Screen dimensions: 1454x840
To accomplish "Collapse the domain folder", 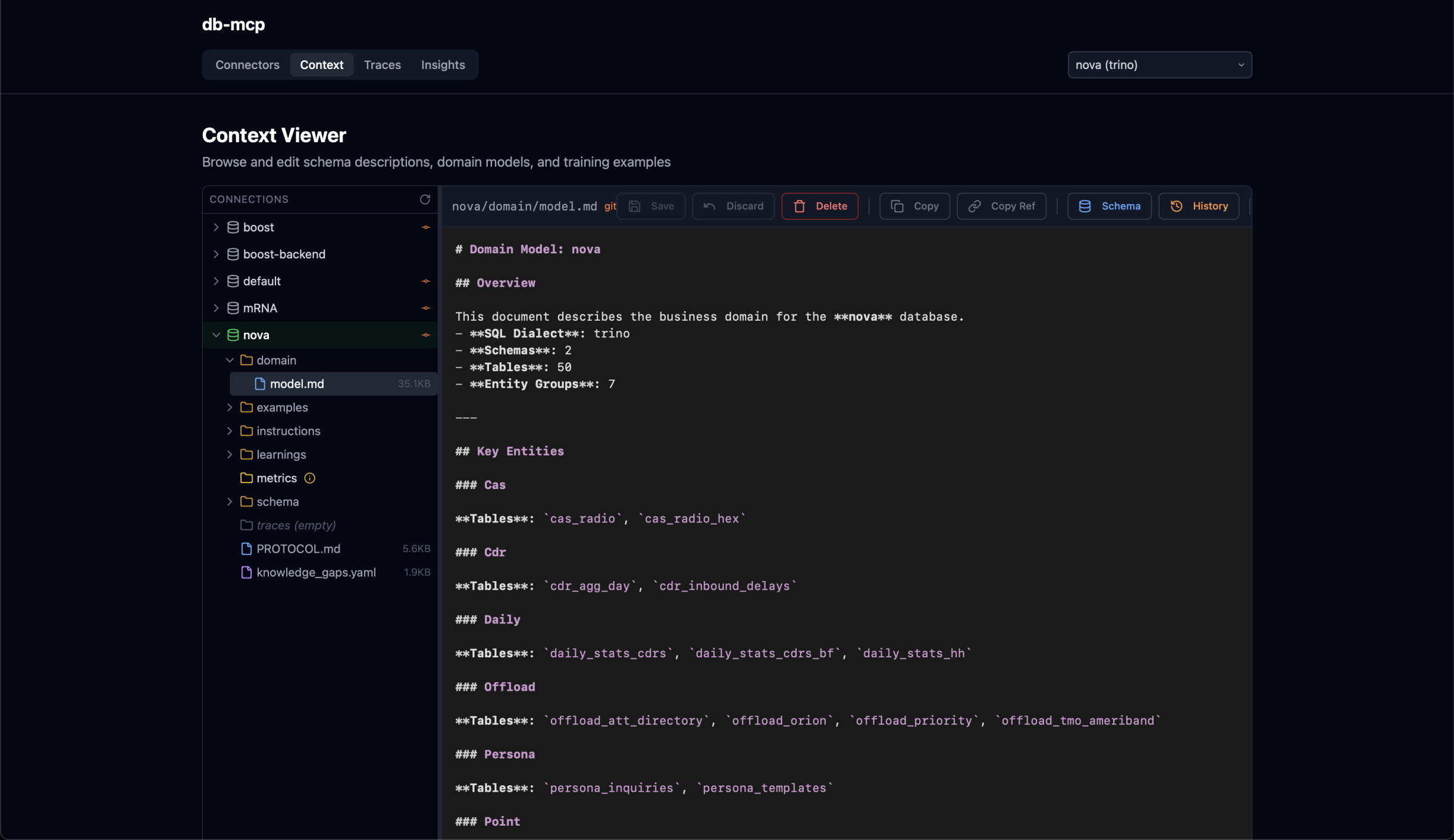I will click(x=230, y=360).
